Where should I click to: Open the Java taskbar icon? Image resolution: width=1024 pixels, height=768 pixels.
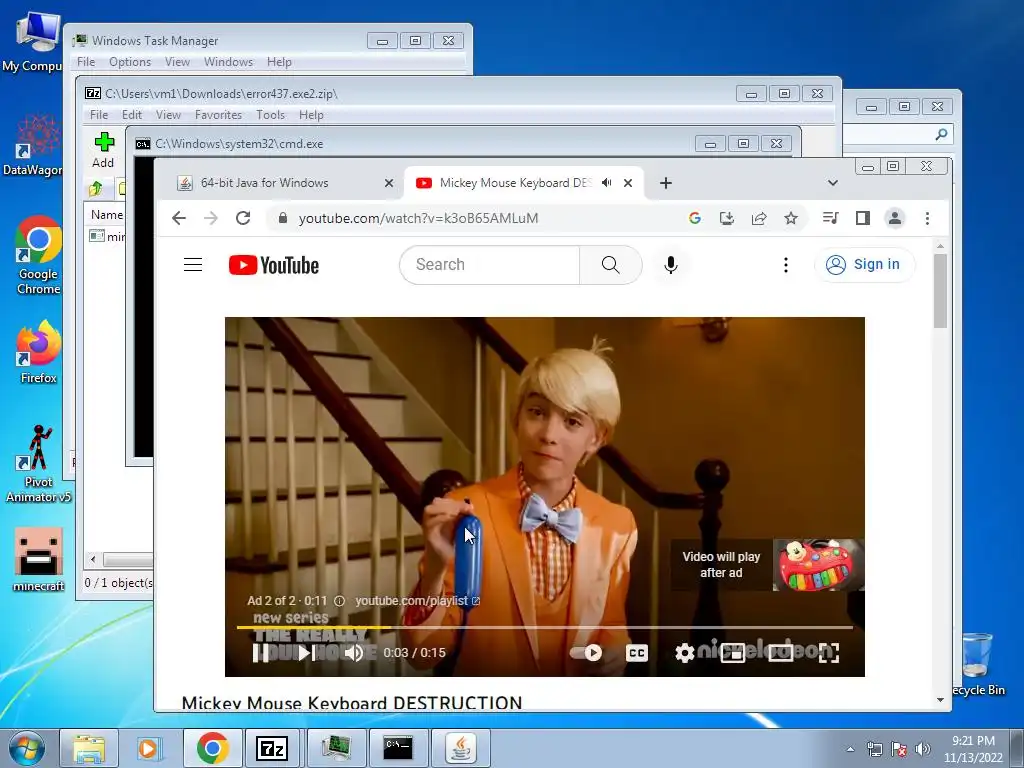tap(461, 748)
